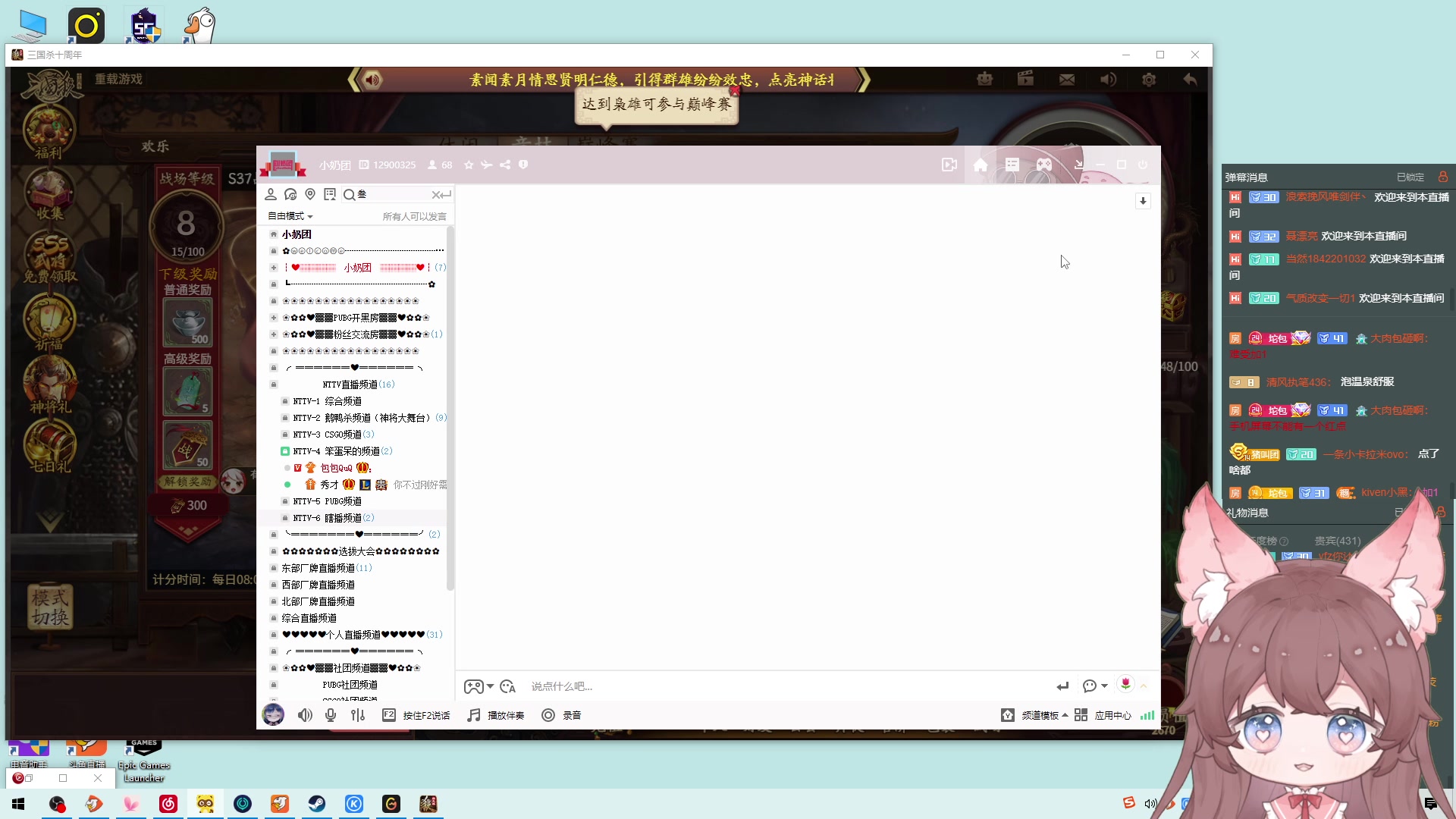Image resolution: width=1456 pixels, height=819 pixels.
Task: Click the flower gift icon in chat bar
Action: (x=1126, y=684)
